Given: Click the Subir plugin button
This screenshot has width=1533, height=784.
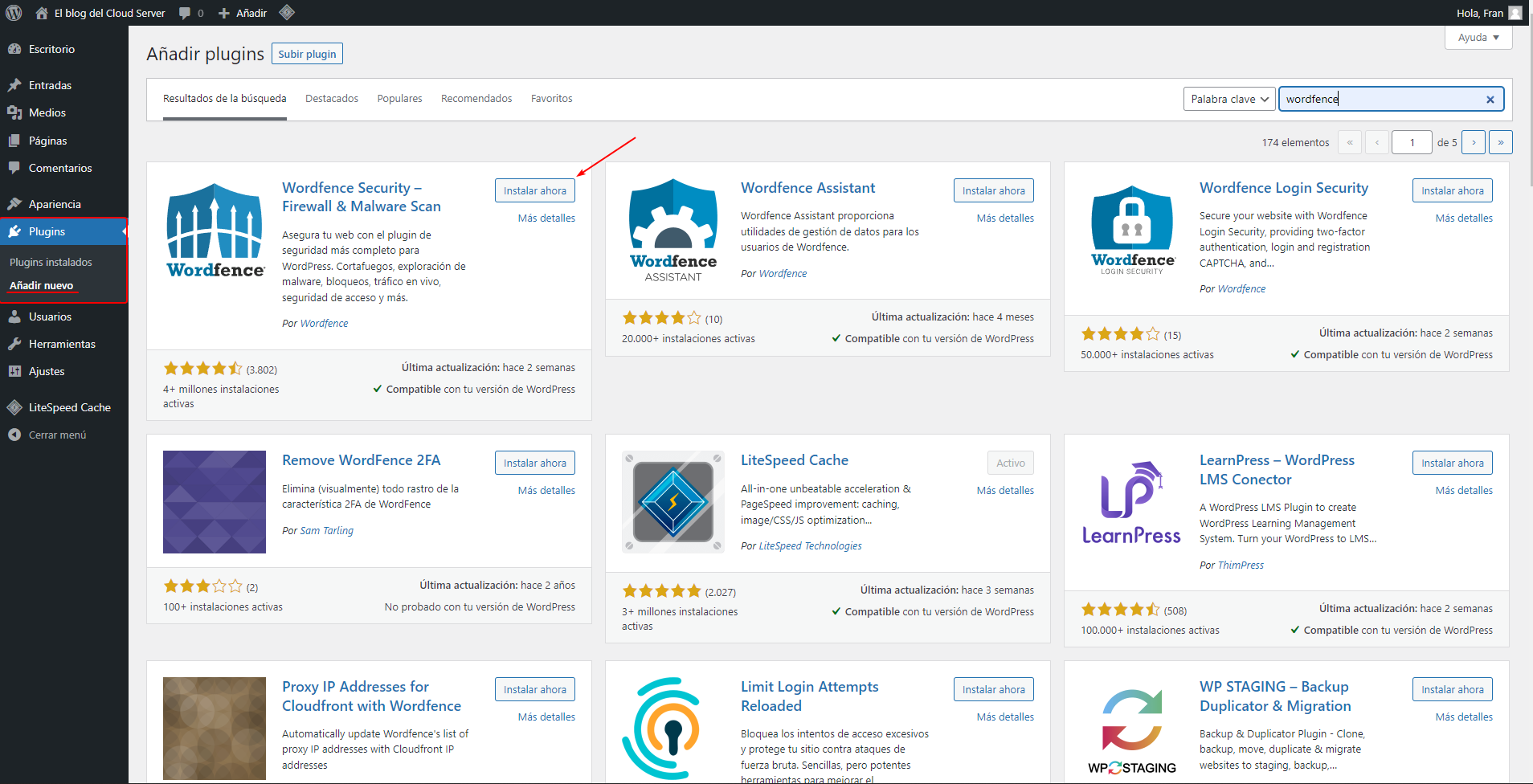Looking at the screenshot, I should (307, 54).
